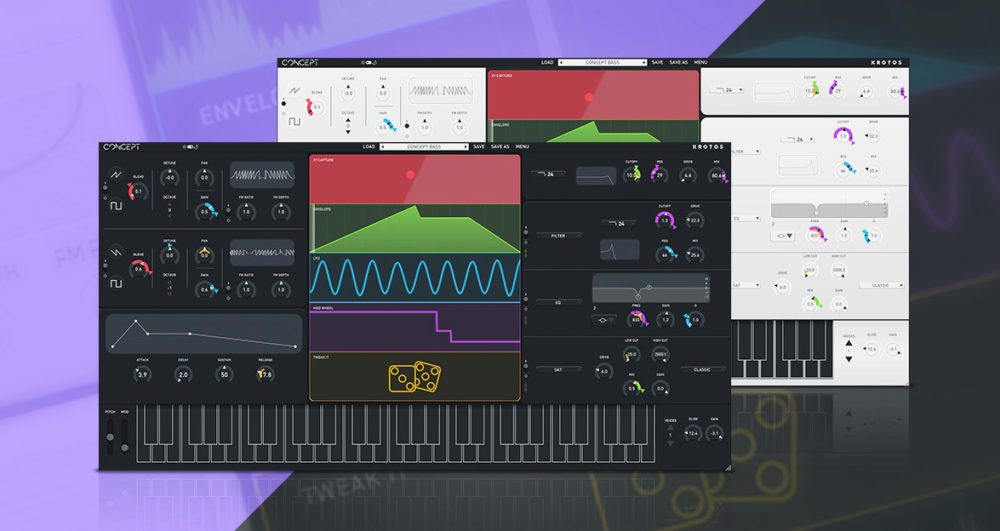Expand the SAT effect type dropdown
The height and width of the screenshot is (531, 1000).
[558, 369]
